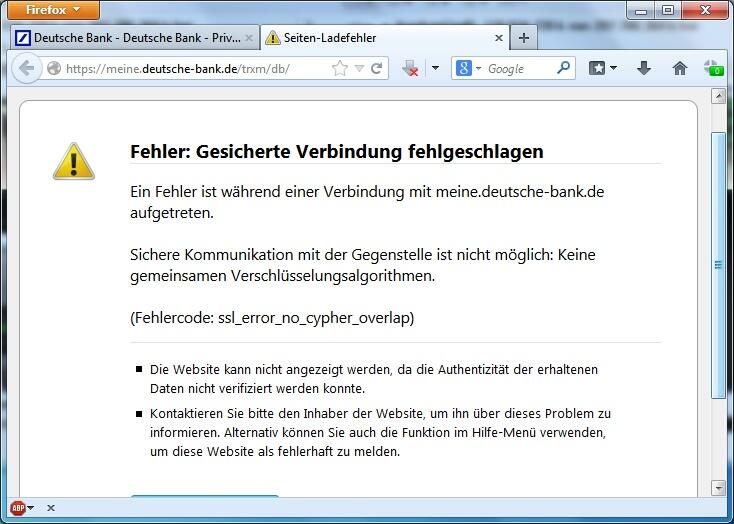Click the scrollbar up arrow
Viewport: 734px width, 524px height.
(x=719, y=96)
